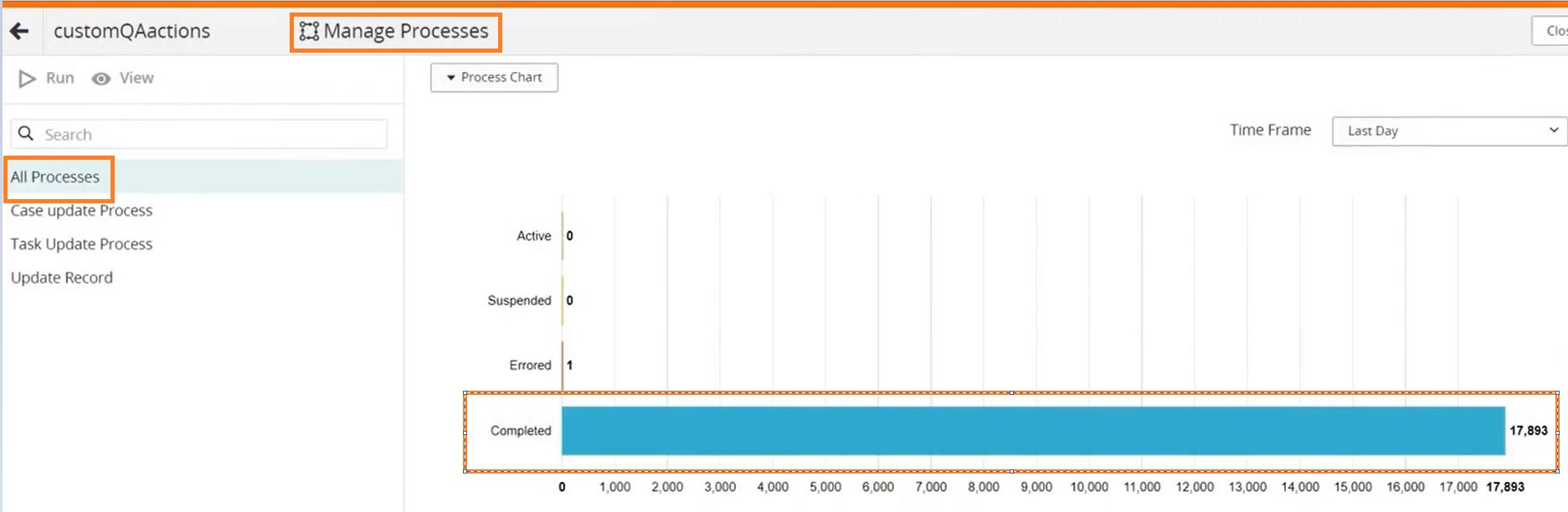
Task: Click the back arrow icon
Action: click(x=19, y=32)
